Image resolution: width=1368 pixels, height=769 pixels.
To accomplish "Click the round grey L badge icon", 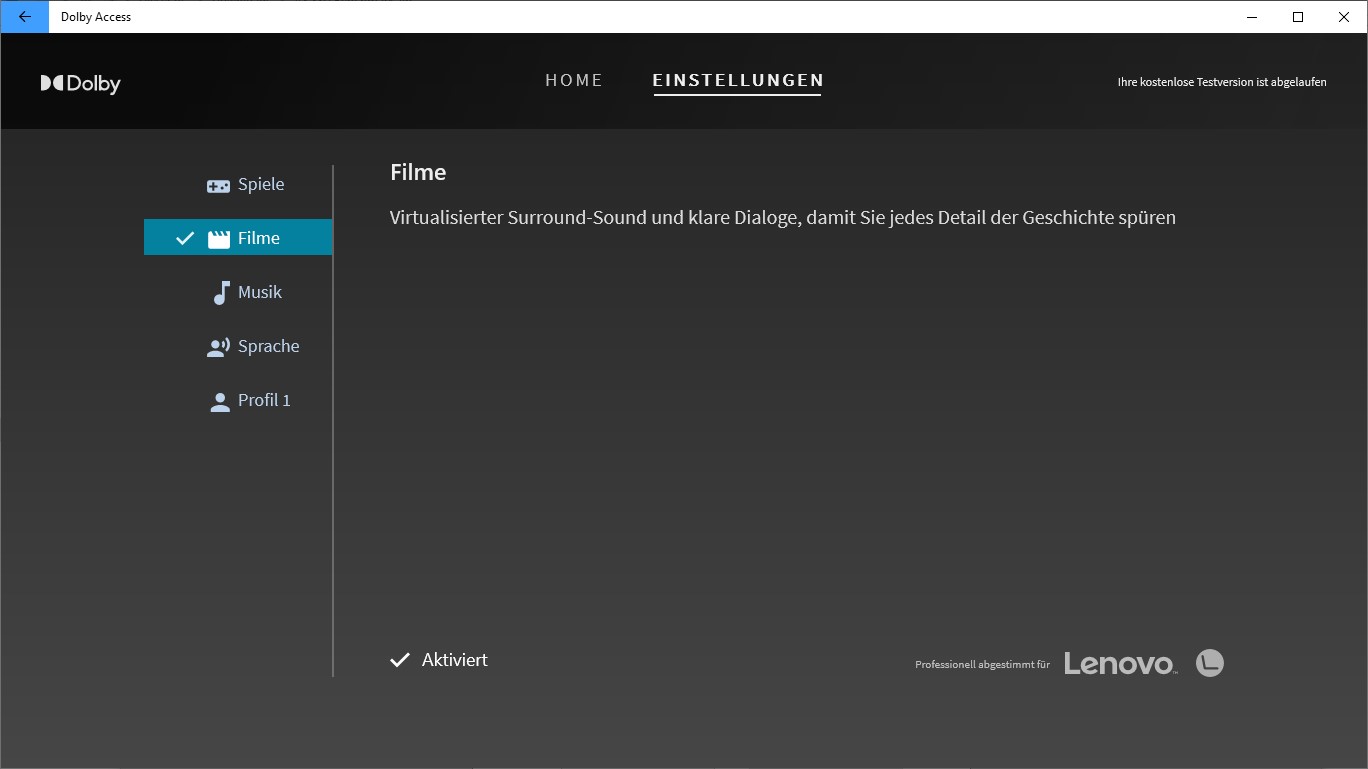I will pos(1210,663).
